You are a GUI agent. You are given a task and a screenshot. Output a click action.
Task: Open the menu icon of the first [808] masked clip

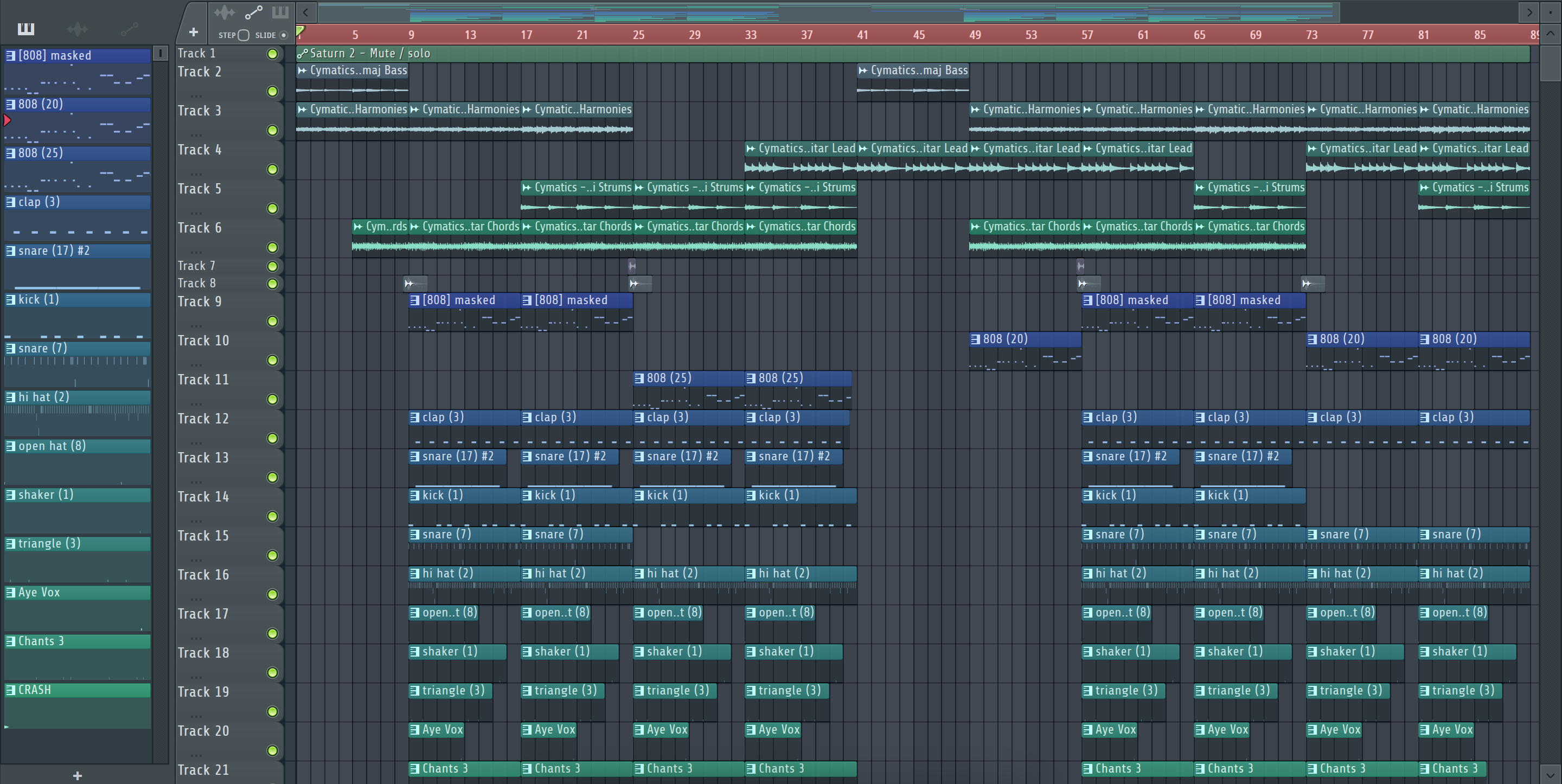[x=415, y=300]
